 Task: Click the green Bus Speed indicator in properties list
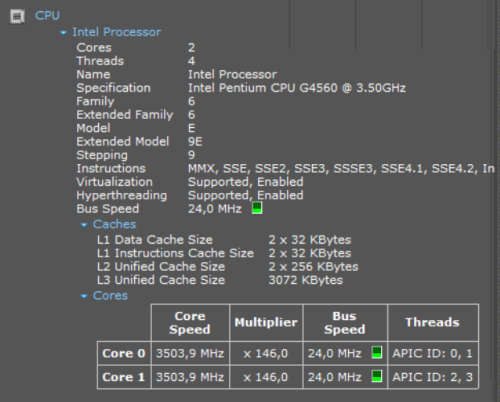tap(257, 208)
